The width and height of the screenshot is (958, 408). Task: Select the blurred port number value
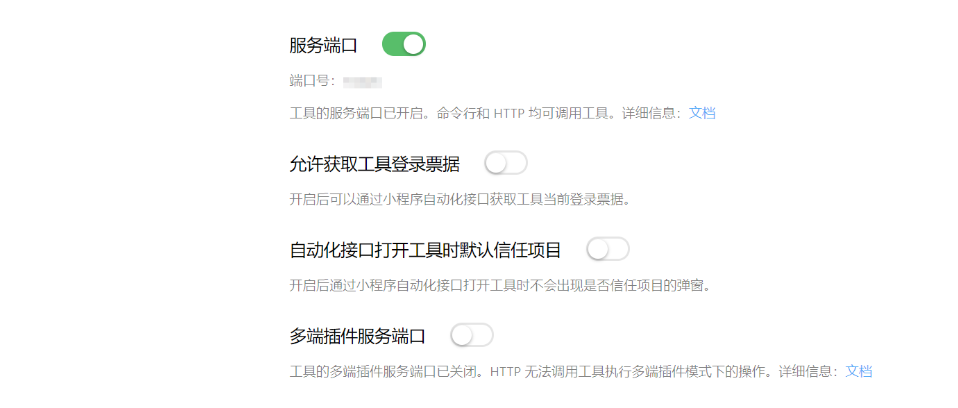tap(363, 80)
